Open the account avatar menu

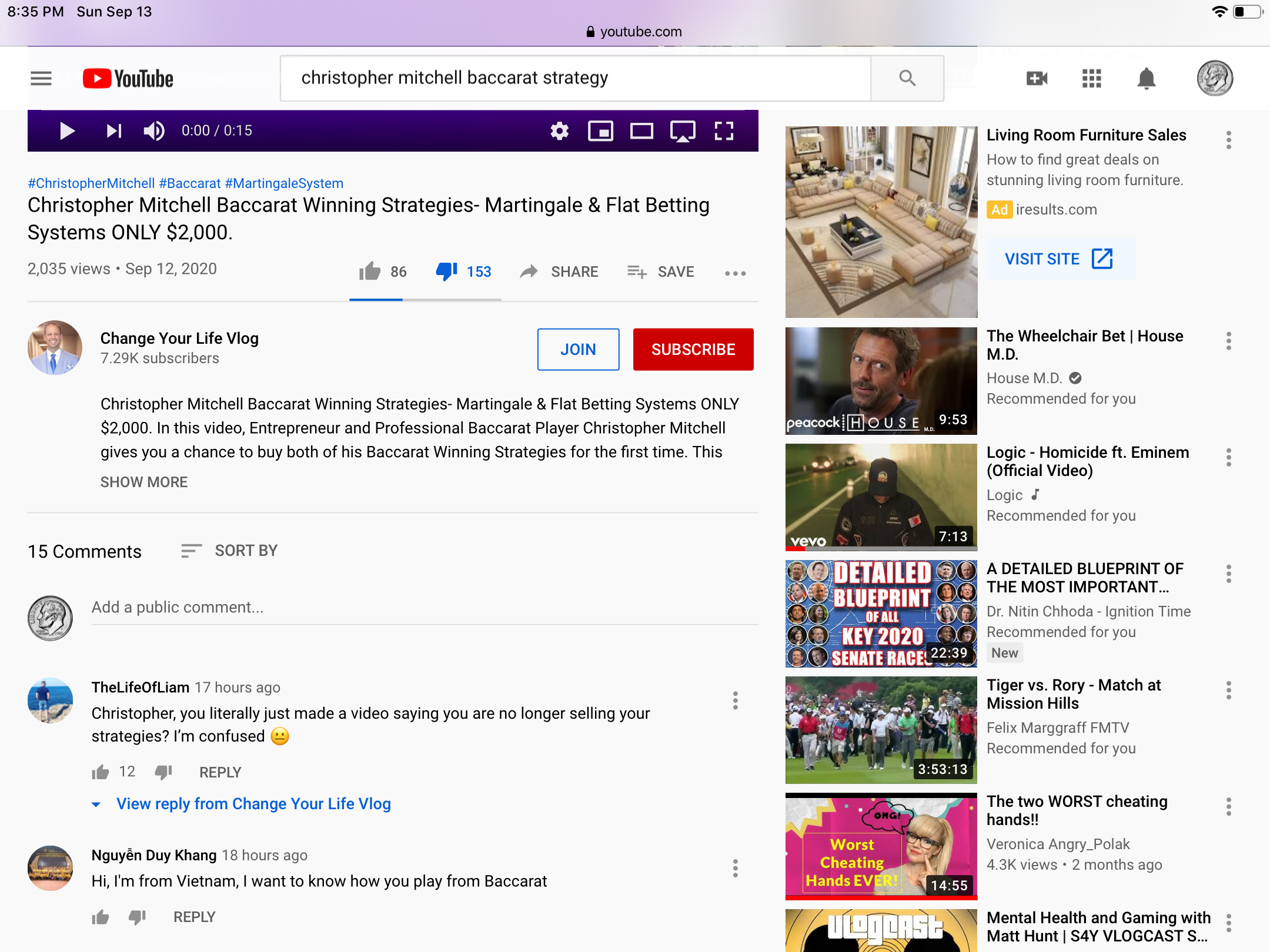[1215, 78]
